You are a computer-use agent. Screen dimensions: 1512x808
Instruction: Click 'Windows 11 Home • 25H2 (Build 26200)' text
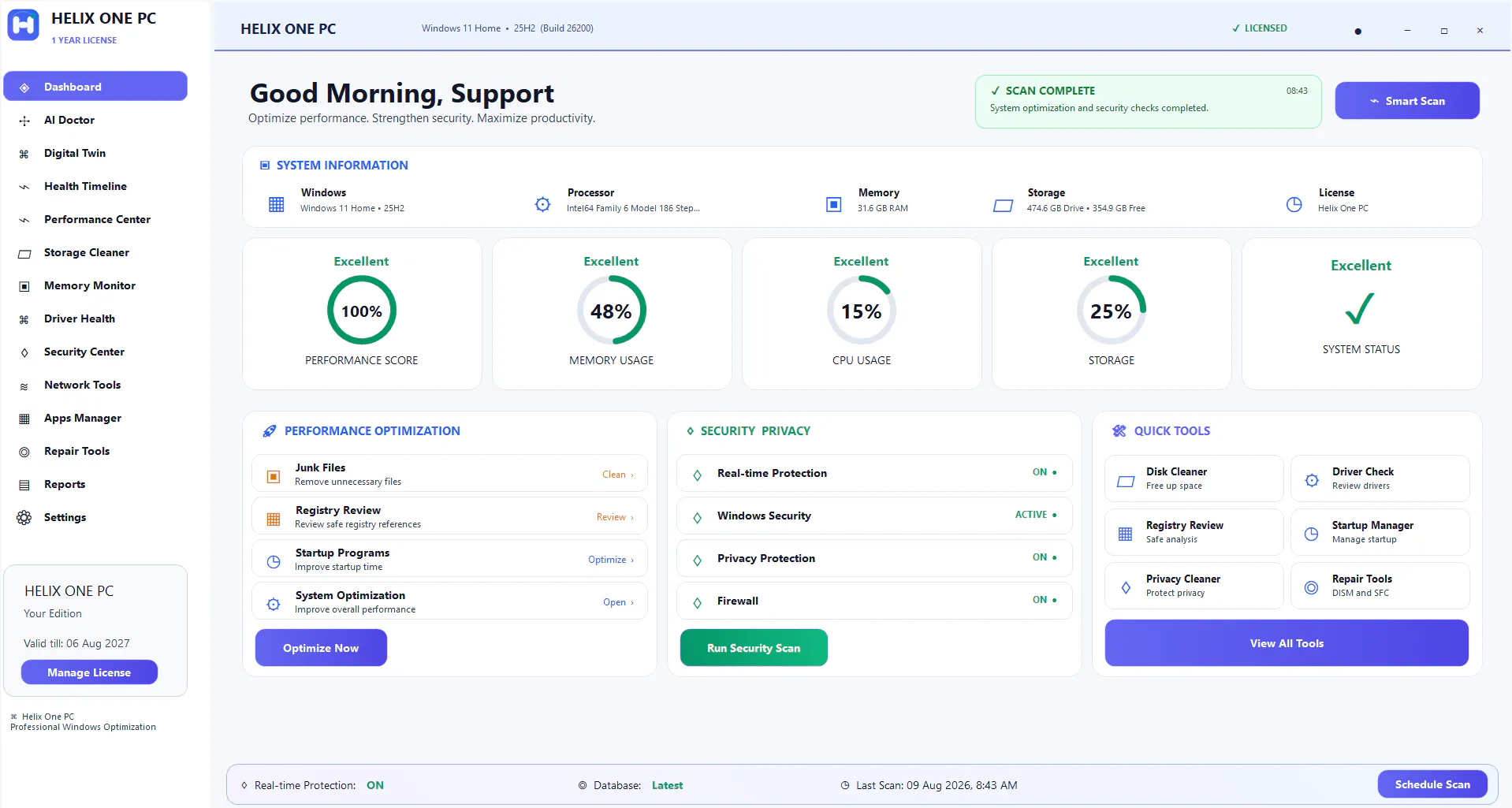(x=508, y=28)
